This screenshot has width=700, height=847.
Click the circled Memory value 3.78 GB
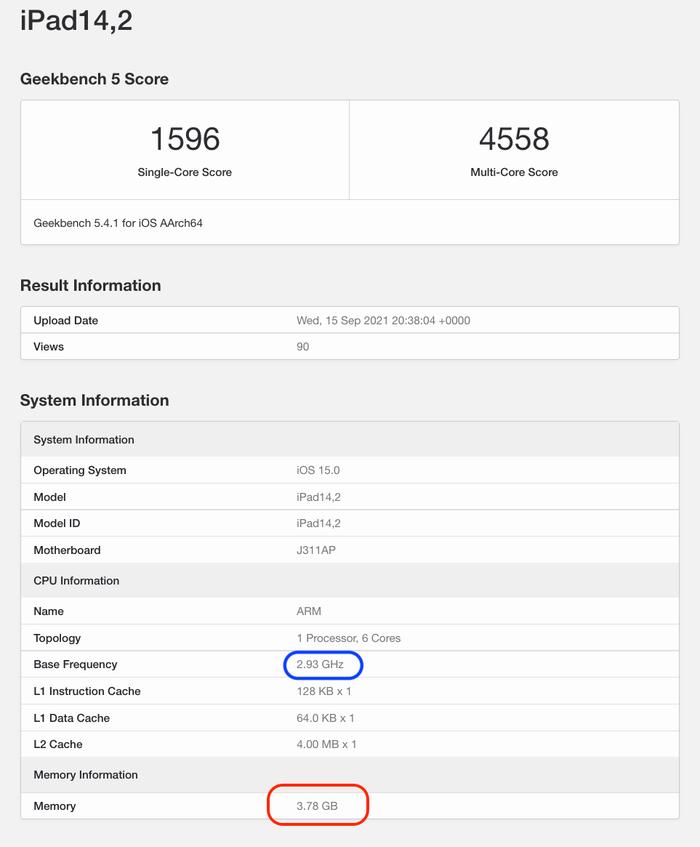point(317,806)
